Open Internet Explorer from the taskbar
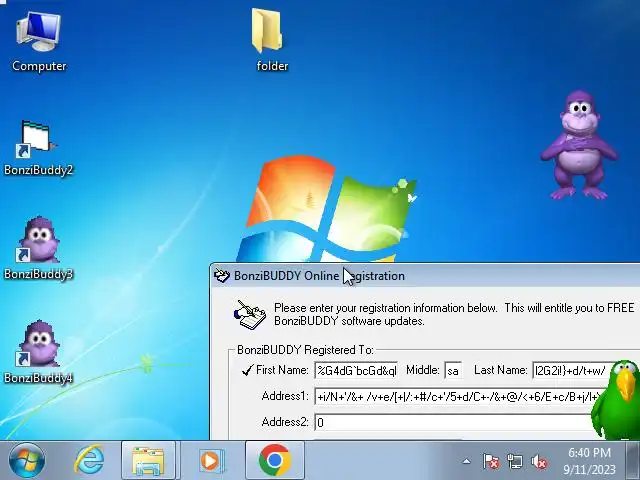This screenshot has height=480, width=640. (89, 460)
